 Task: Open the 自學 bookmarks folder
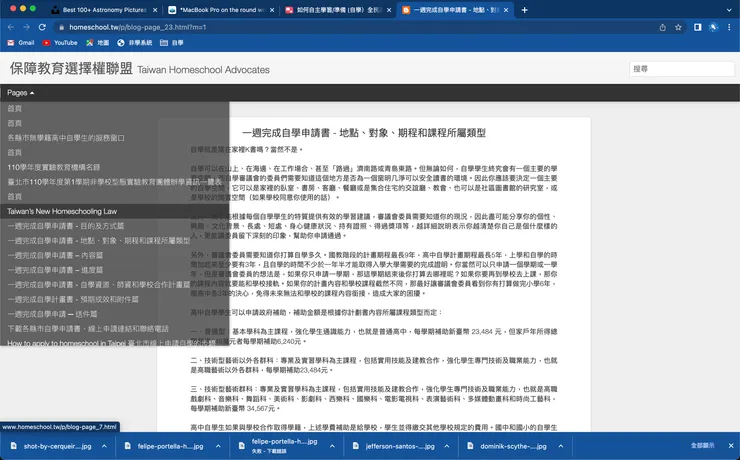[x=172, y=43]
